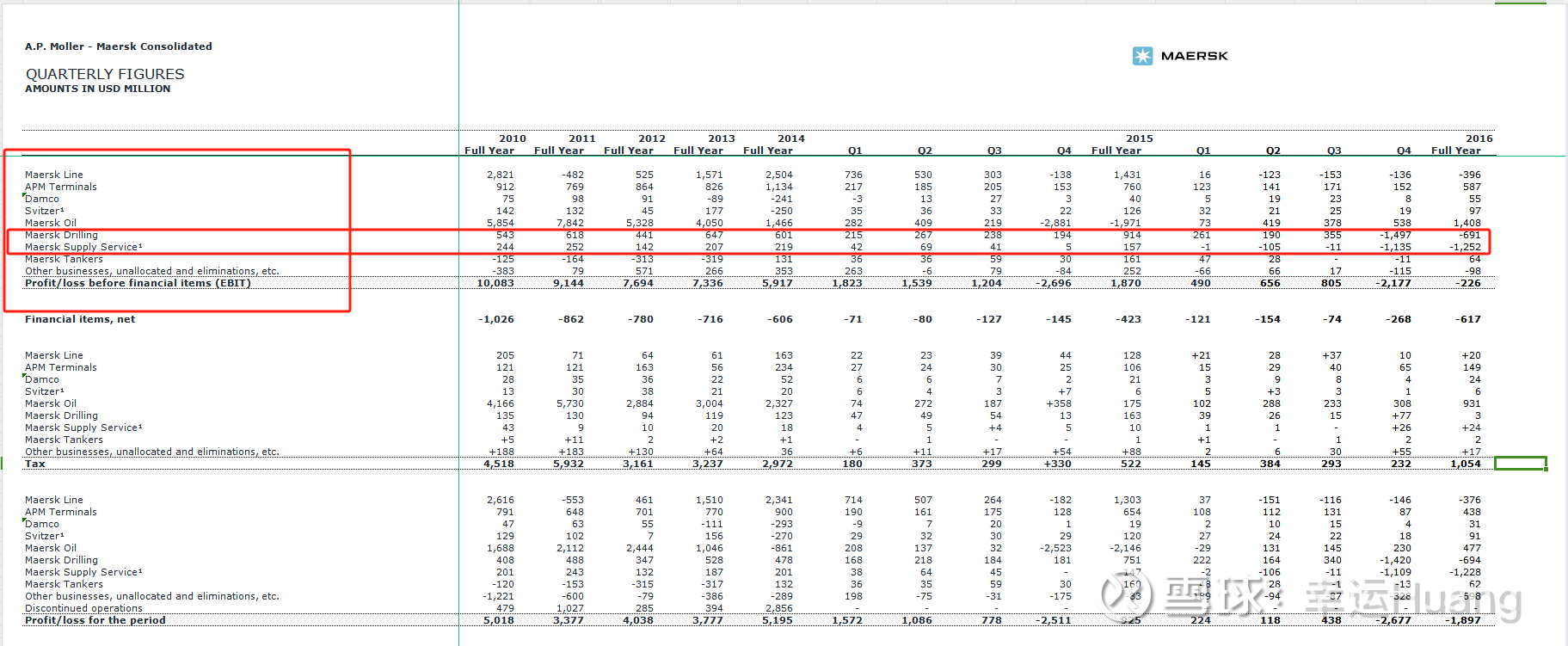The height and width of the screenshot is (646, 1568).
Task: Select the 'Discontinued operations' row label
Action: pos(83,608)
